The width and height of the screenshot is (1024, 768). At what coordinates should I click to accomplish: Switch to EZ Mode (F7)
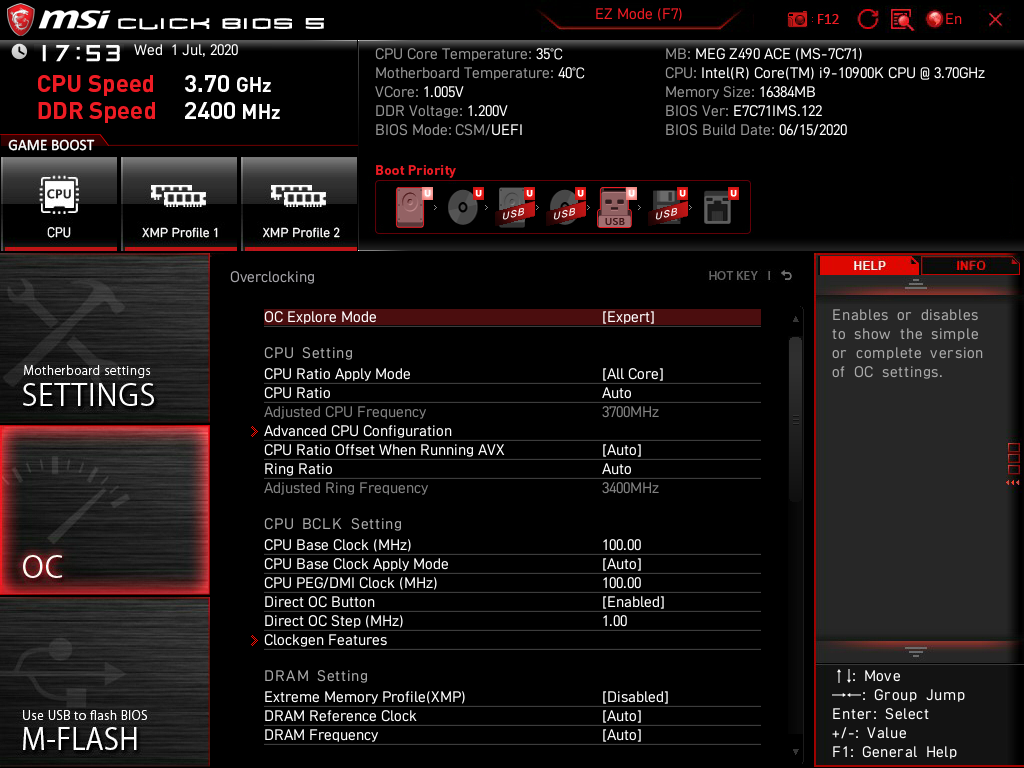[x=640, y=14]
